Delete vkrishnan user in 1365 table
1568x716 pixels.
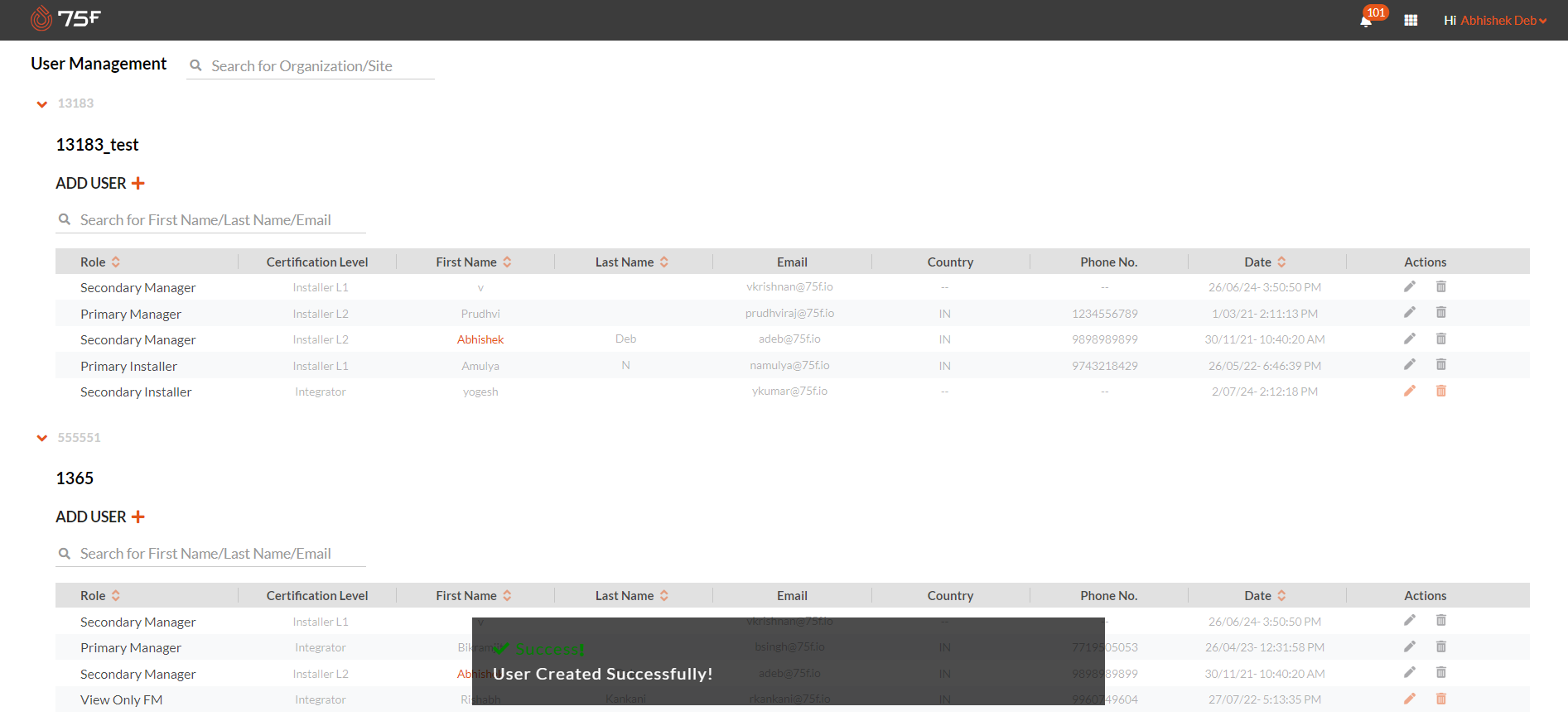(x=1441, y=620)
